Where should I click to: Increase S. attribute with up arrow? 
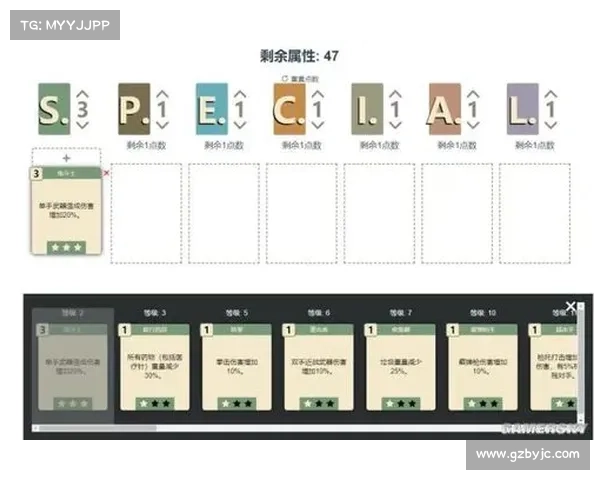click(x=83, y=94)
